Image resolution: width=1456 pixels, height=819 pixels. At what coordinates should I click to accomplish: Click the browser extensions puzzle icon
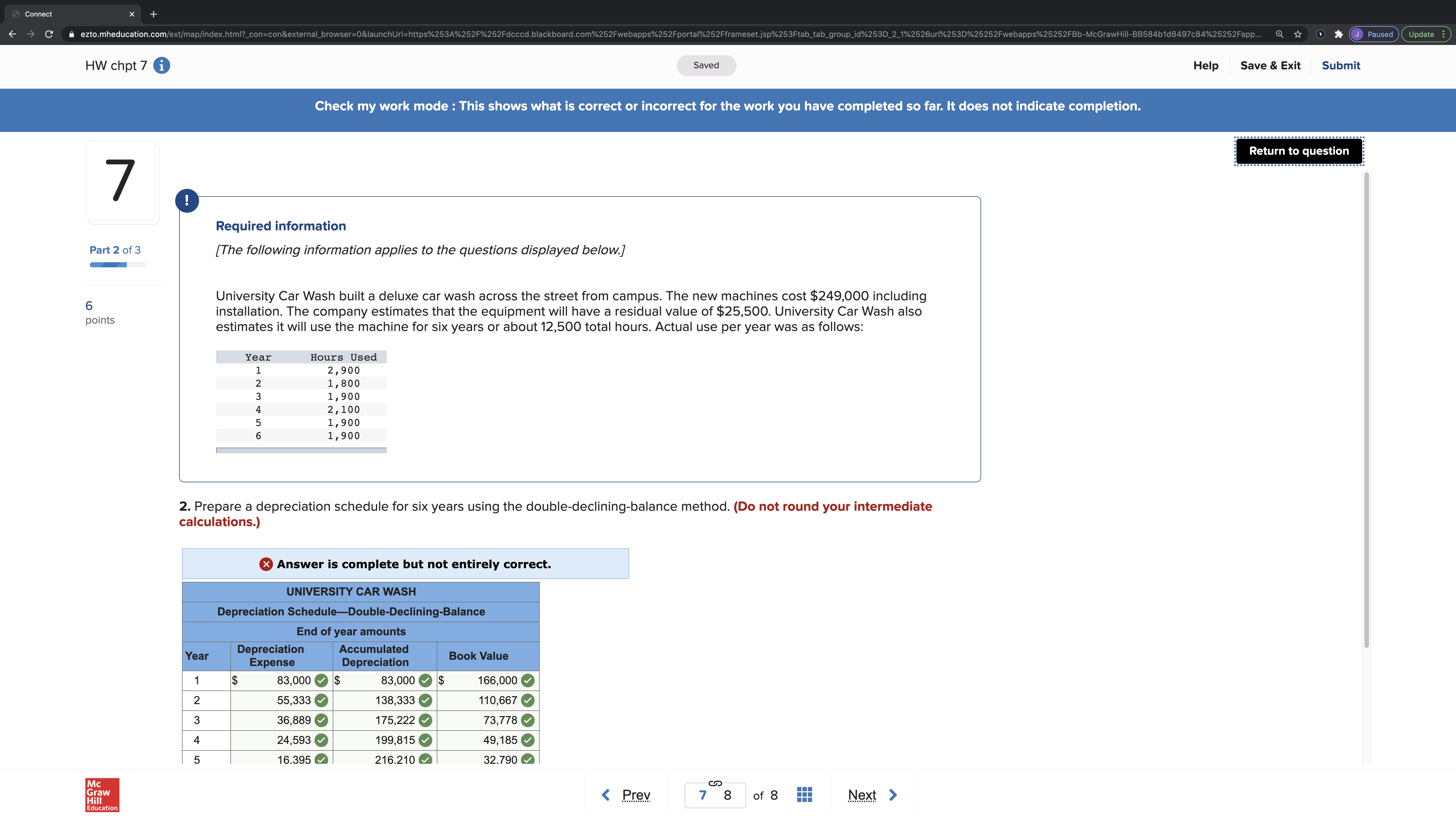pyautogui.click(x=1339, y=34)
